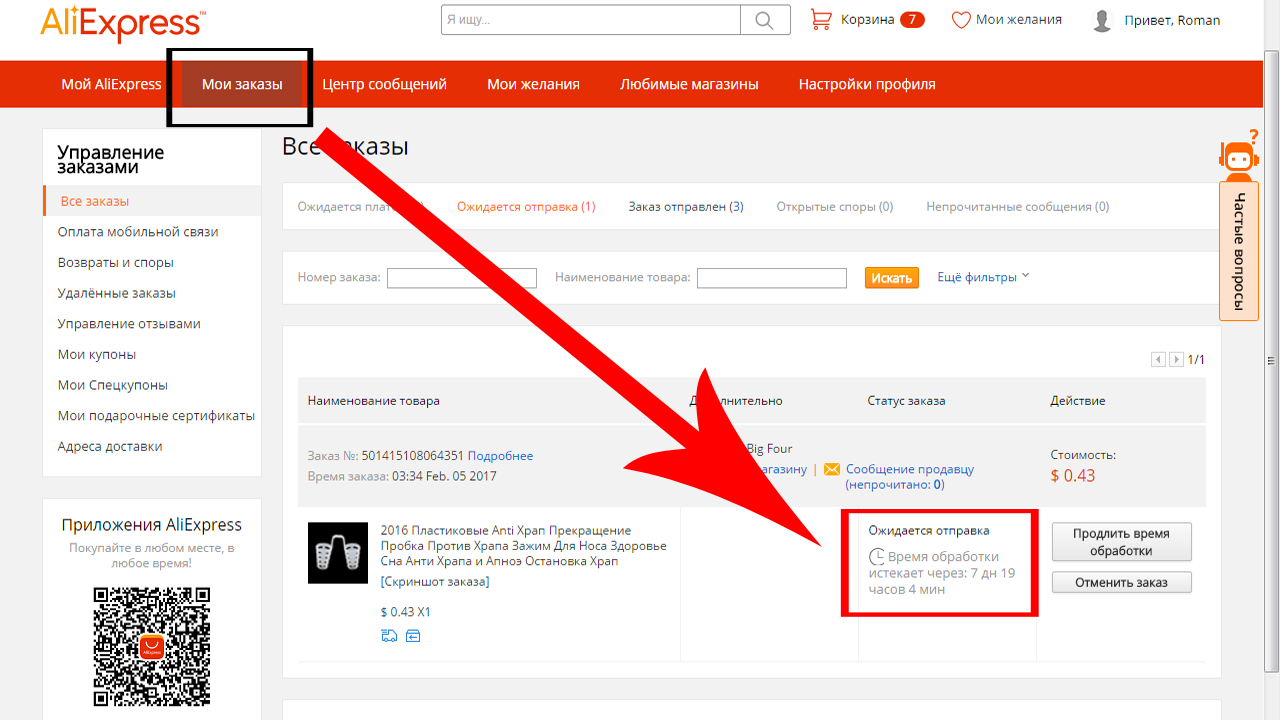Go to previous orders page arrow
This screenshot has height=720, width=1280.
pyautogui.click(x=1158, y=359)
